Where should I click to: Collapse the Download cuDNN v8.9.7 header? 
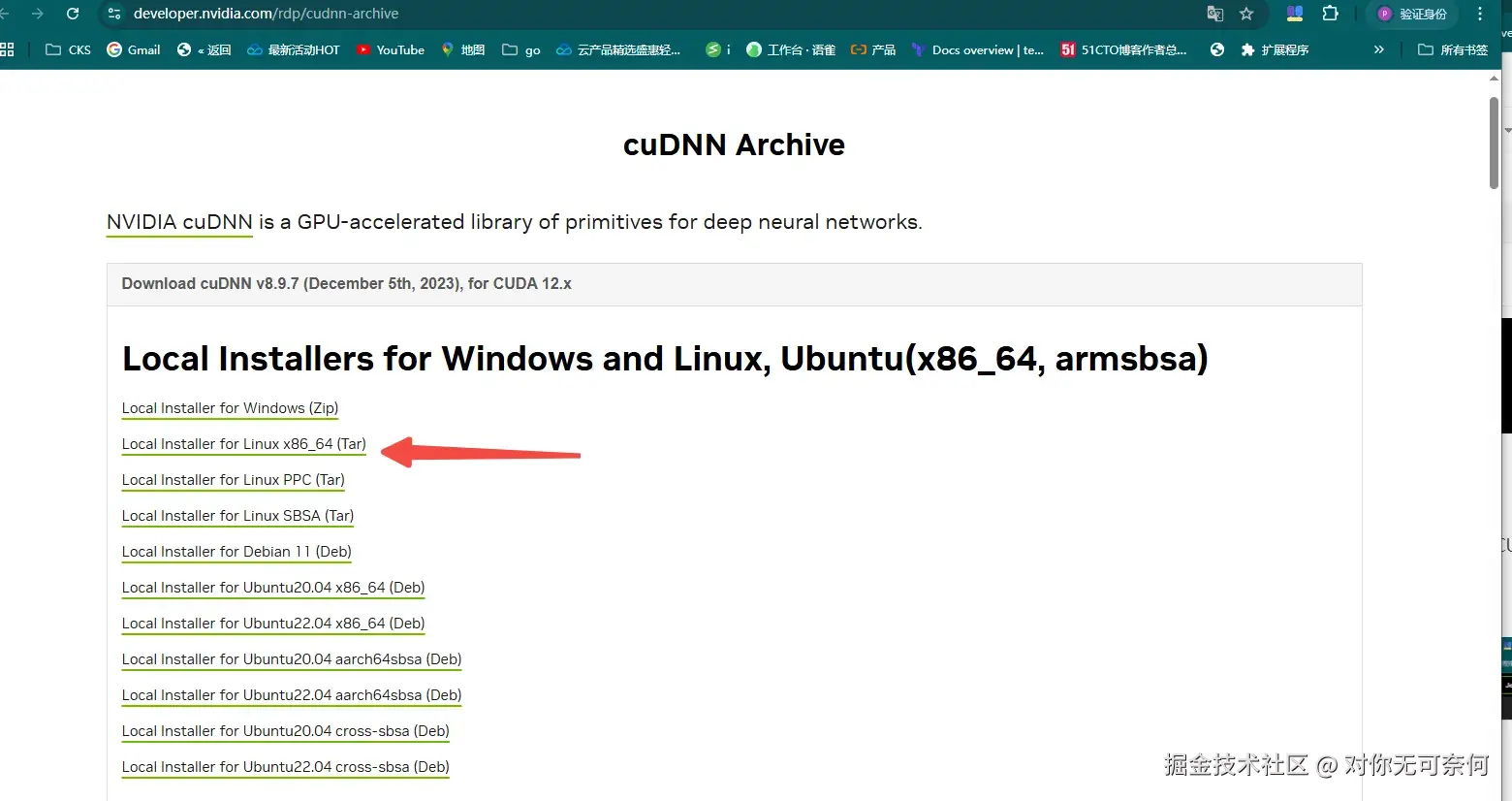pos(734,284)
